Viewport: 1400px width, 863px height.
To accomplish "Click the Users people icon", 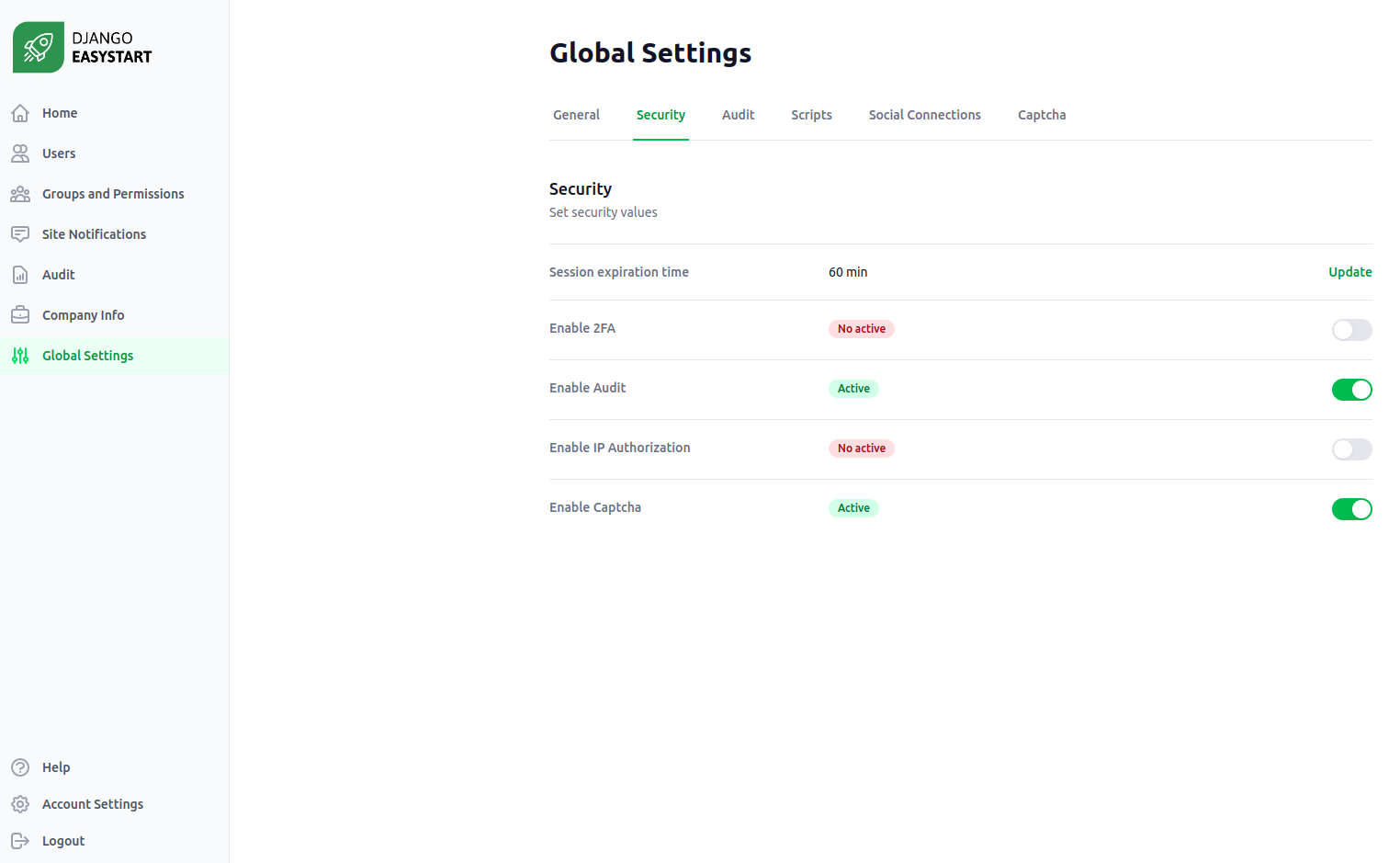I will point(20,153).
